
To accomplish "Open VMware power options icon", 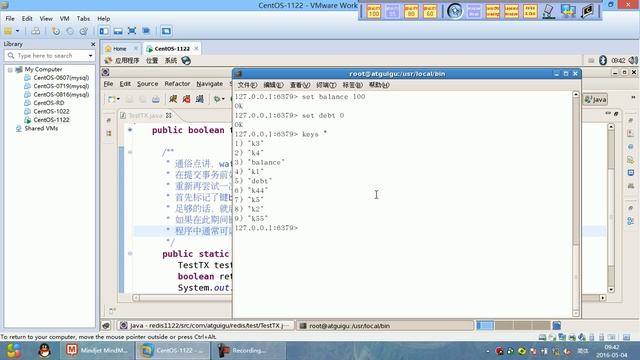I will click(8, 31).
